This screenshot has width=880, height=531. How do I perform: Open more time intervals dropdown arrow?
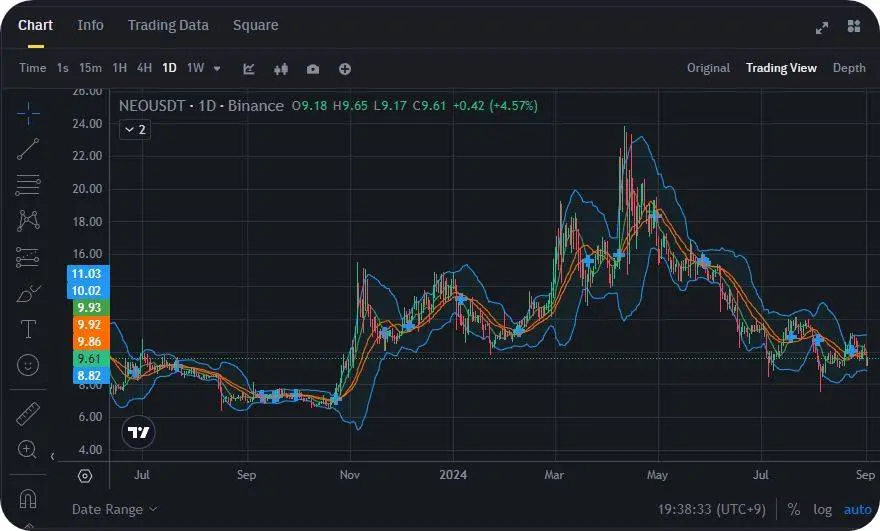pyautogui.click(x=217, y=68)
